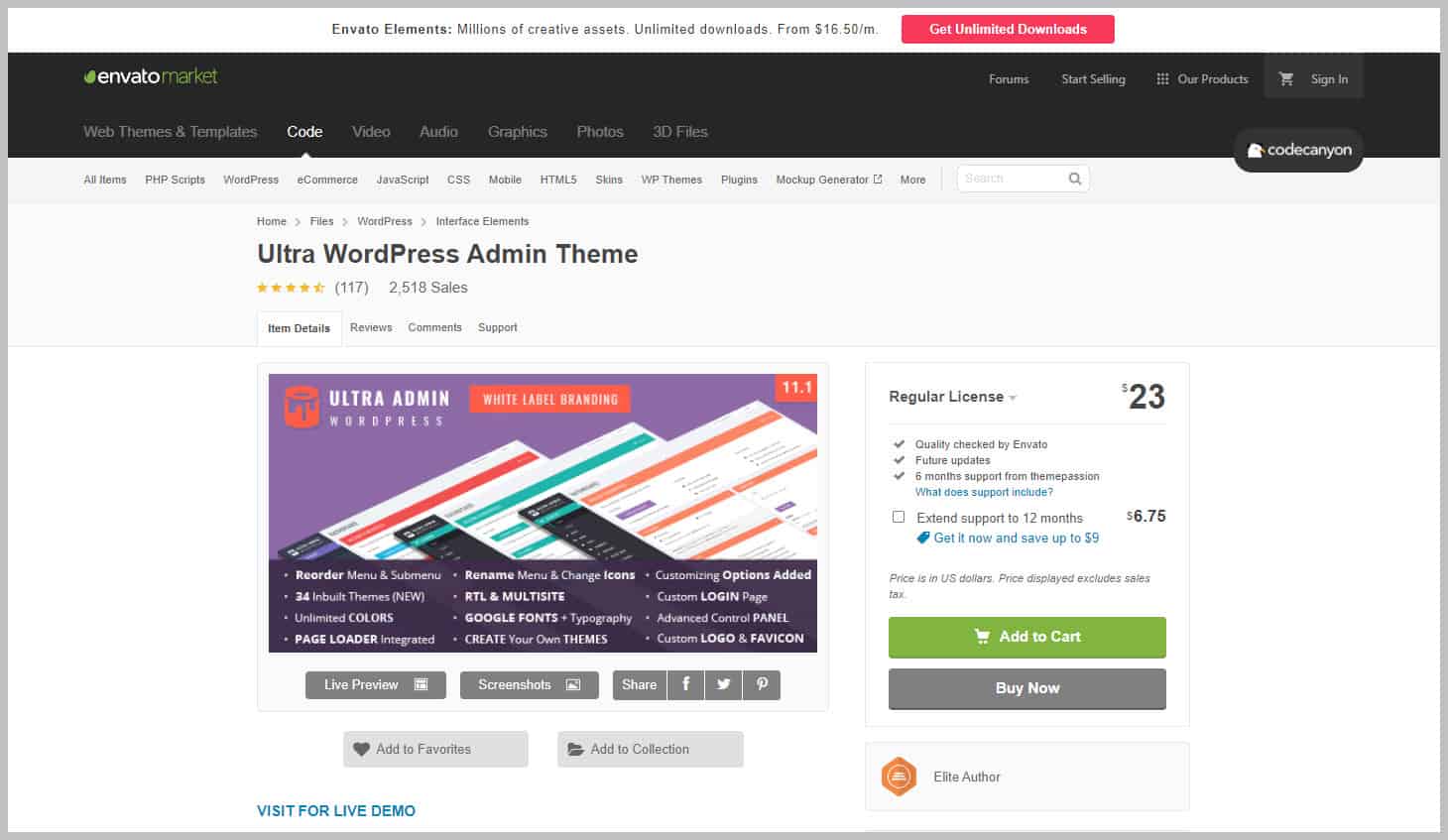
Task: Go to Files breadcrumb
Action: point(321,221)
